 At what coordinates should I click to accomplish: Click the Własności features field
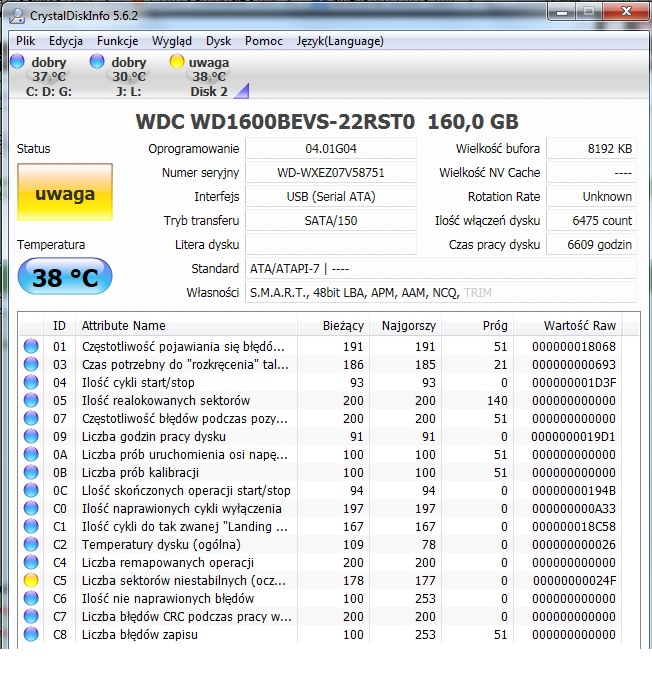click(441, 292)
